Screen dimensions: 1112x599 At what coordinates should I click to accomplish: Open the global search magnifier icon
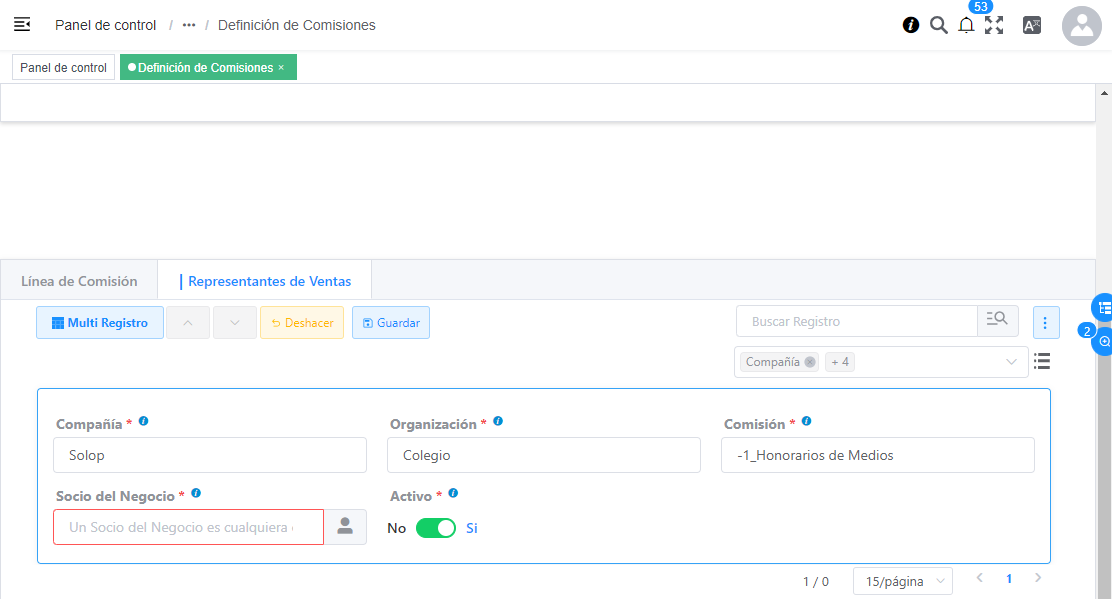tap(939, 25)
